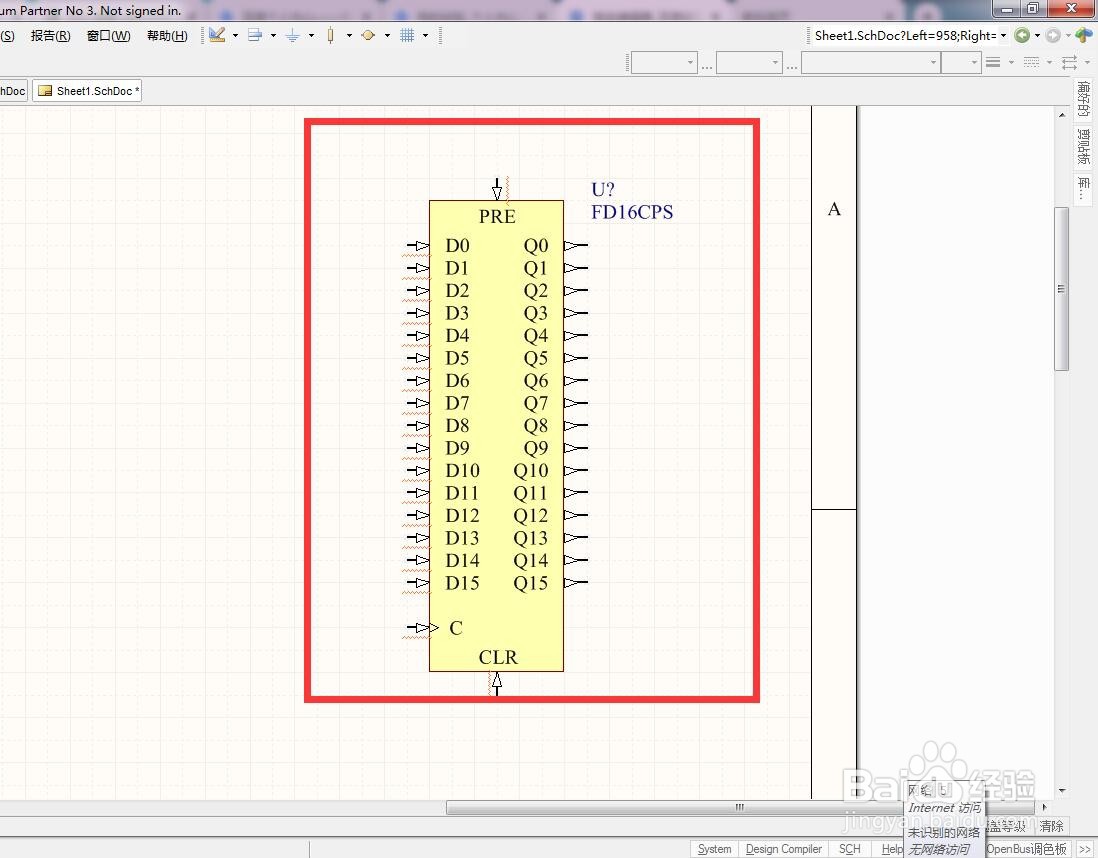Click the horizontal scrollbar right arrow

tap(1044, 808)
